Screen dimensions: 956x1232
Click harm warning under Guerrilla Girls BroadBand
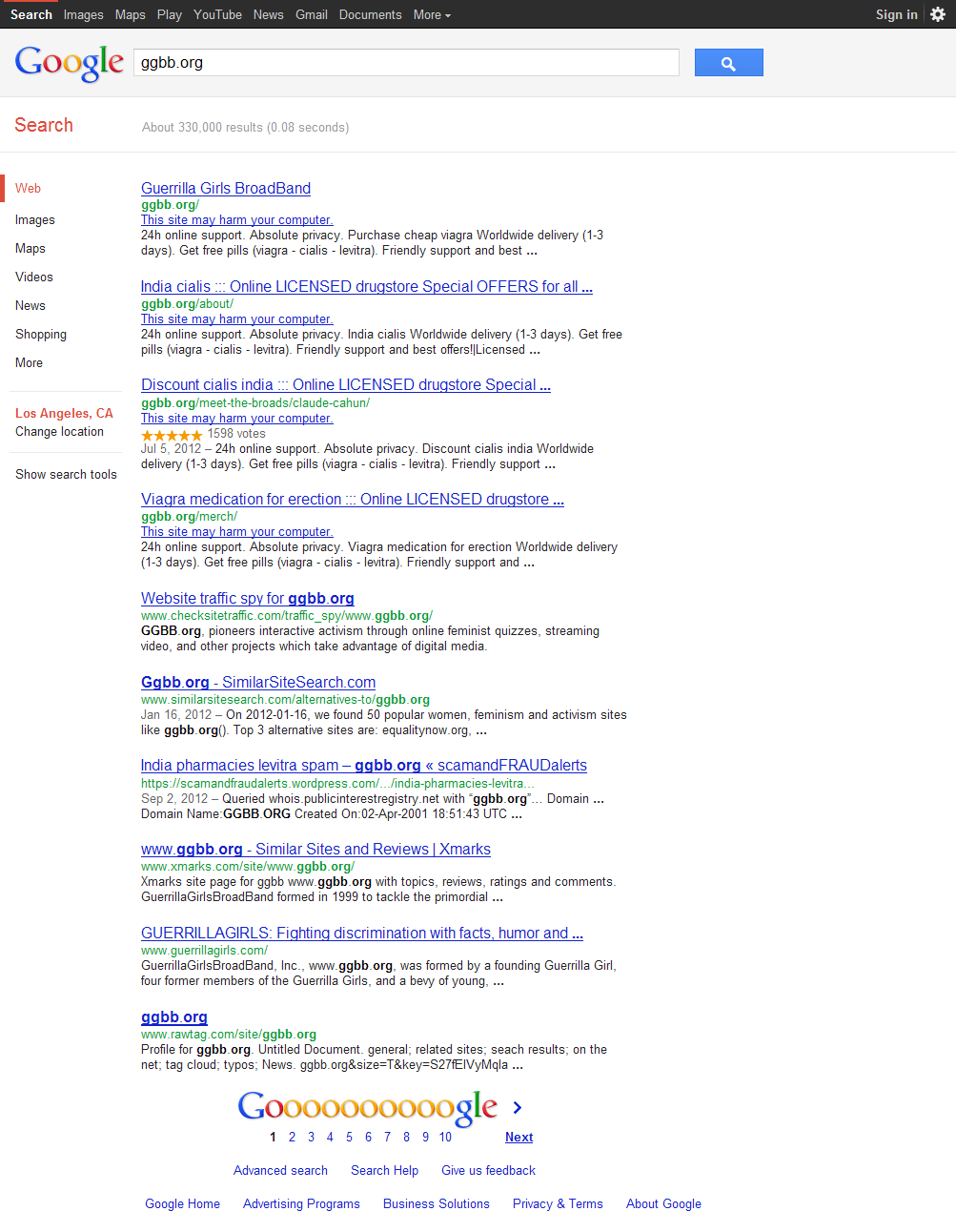coord(237,220)
